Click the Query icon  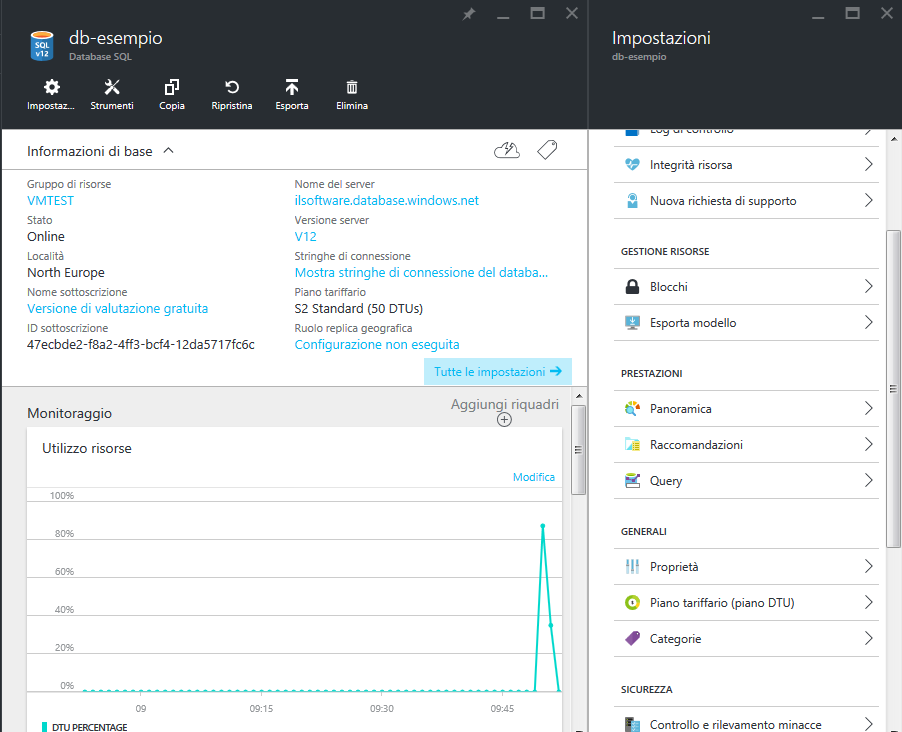point(632,481)
